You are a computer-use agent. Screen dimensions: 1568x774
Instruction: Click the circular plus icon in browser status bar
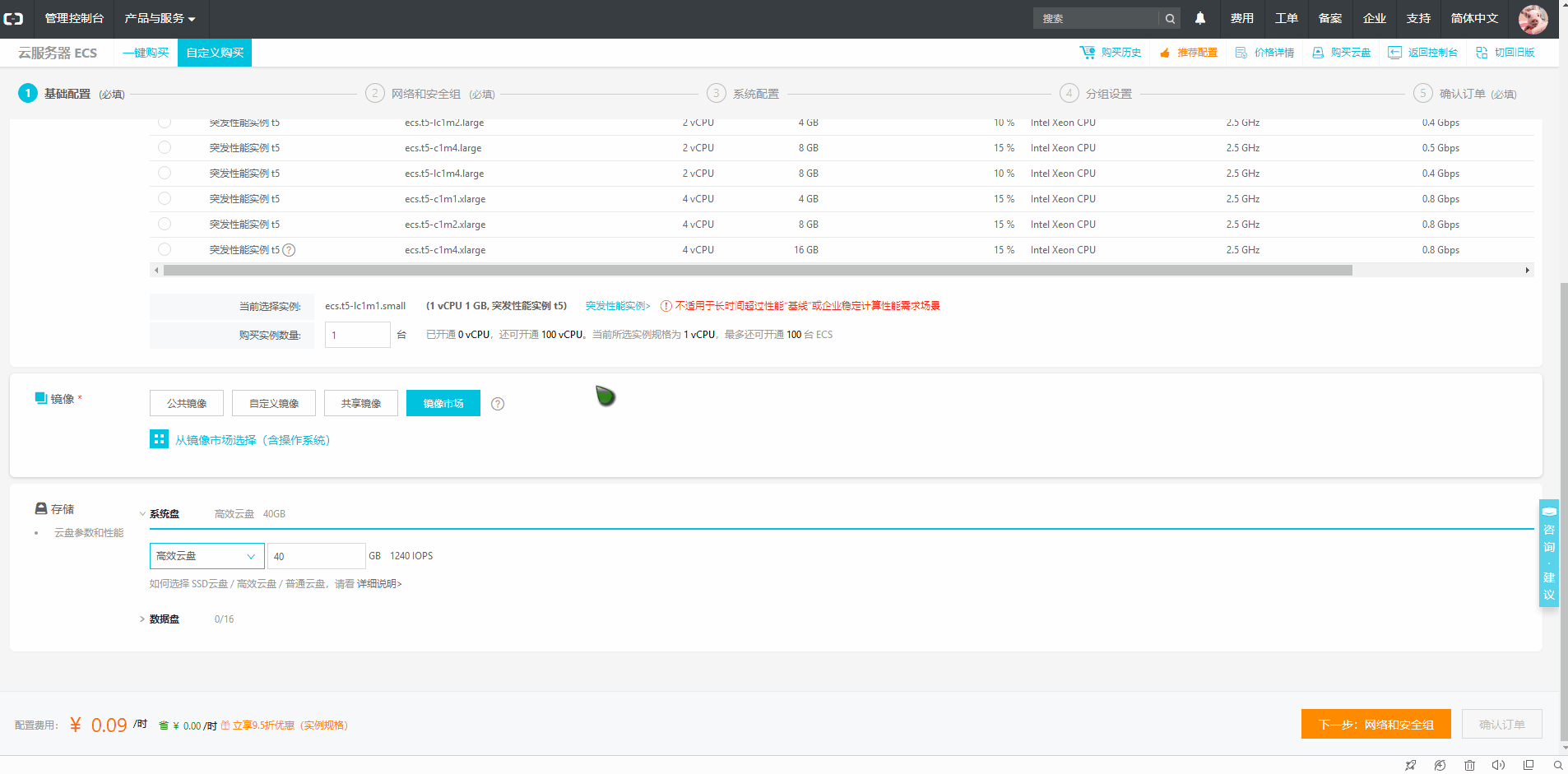click(x=1440, y=765)
